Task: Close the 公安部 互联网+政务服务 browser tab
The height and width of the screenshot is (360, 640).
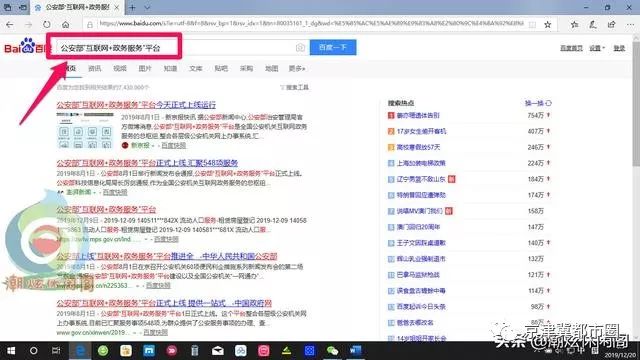Action: 117,7
